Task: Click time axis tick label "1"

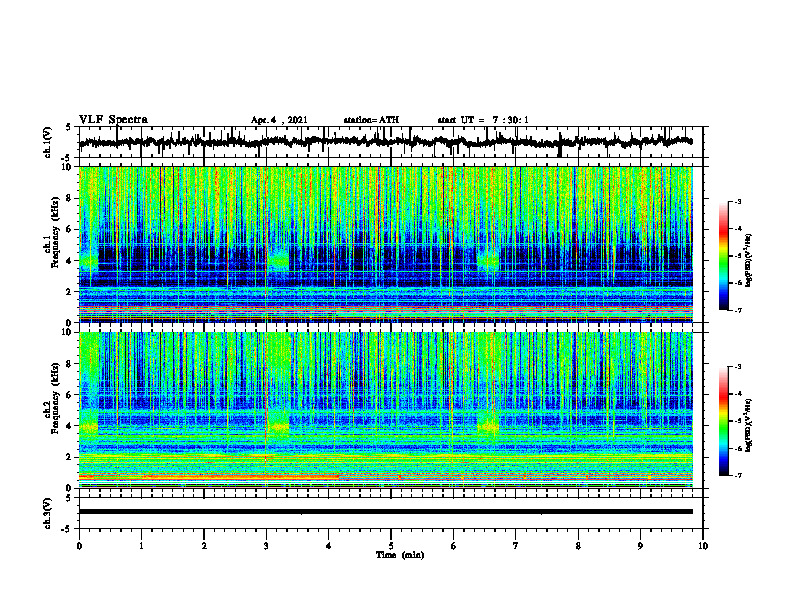Action: click(141, 546)
